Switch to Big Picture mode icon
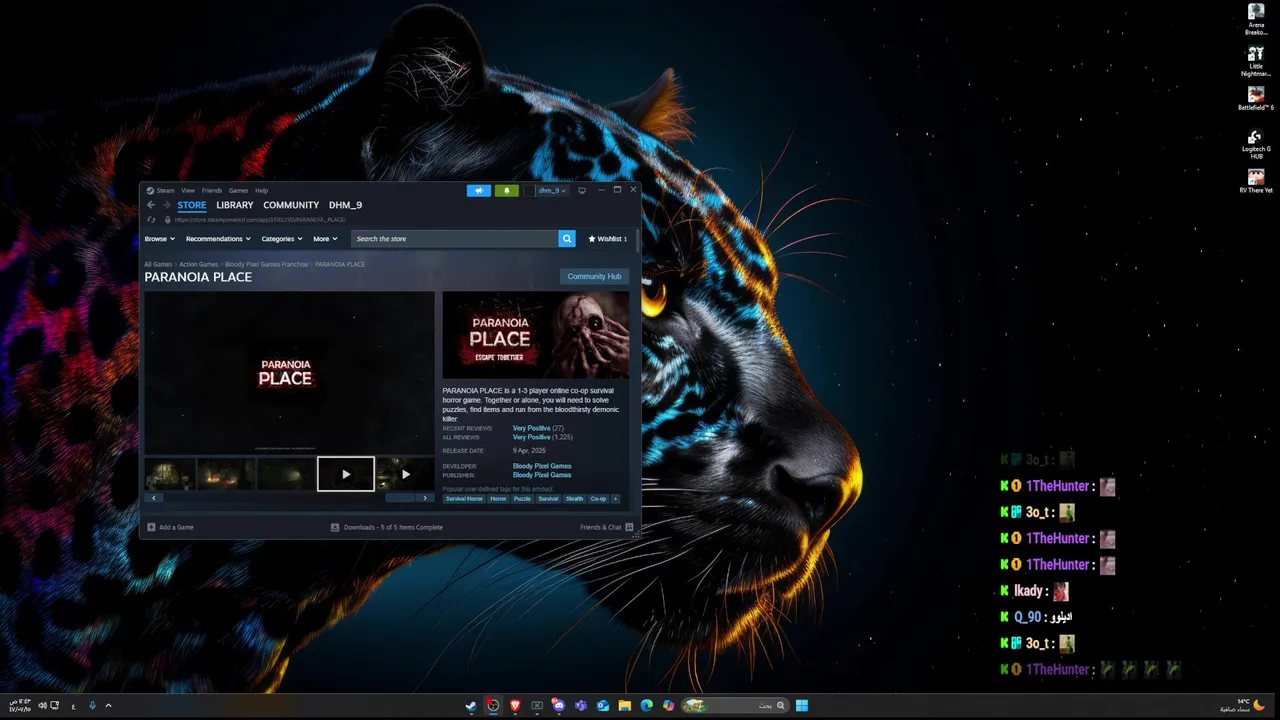 coord(582,190)
